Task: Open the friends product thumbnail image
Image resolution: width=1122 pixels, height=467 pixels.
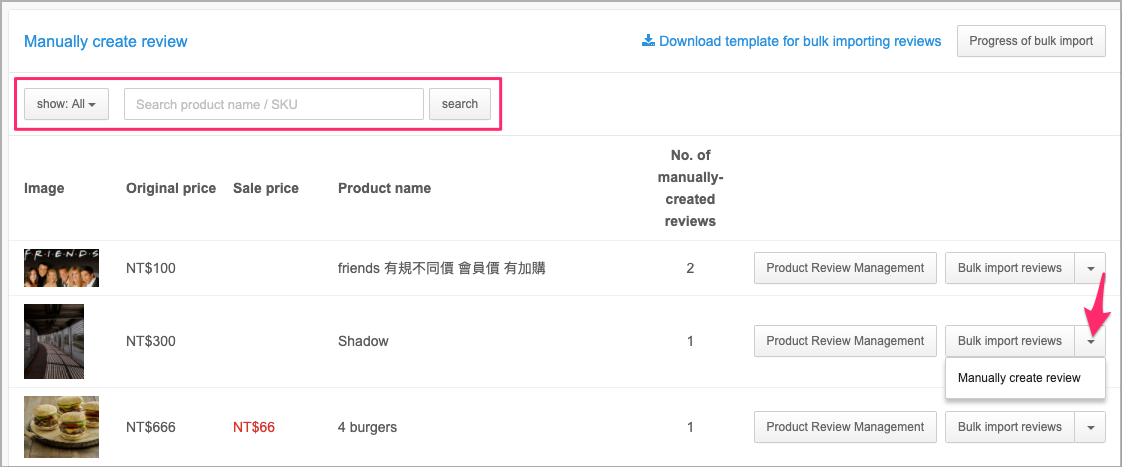Action: coord(62,268)
